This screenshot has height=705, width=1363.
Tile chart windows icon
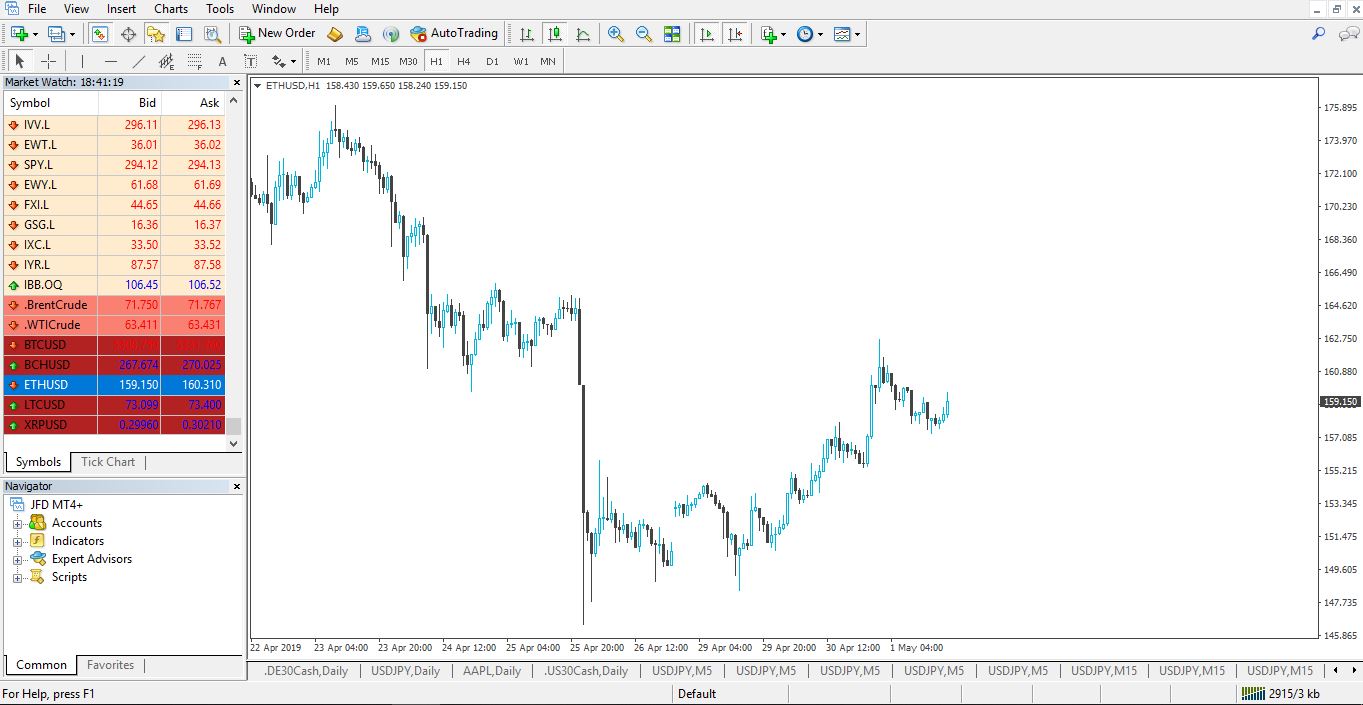coord(672,34)
